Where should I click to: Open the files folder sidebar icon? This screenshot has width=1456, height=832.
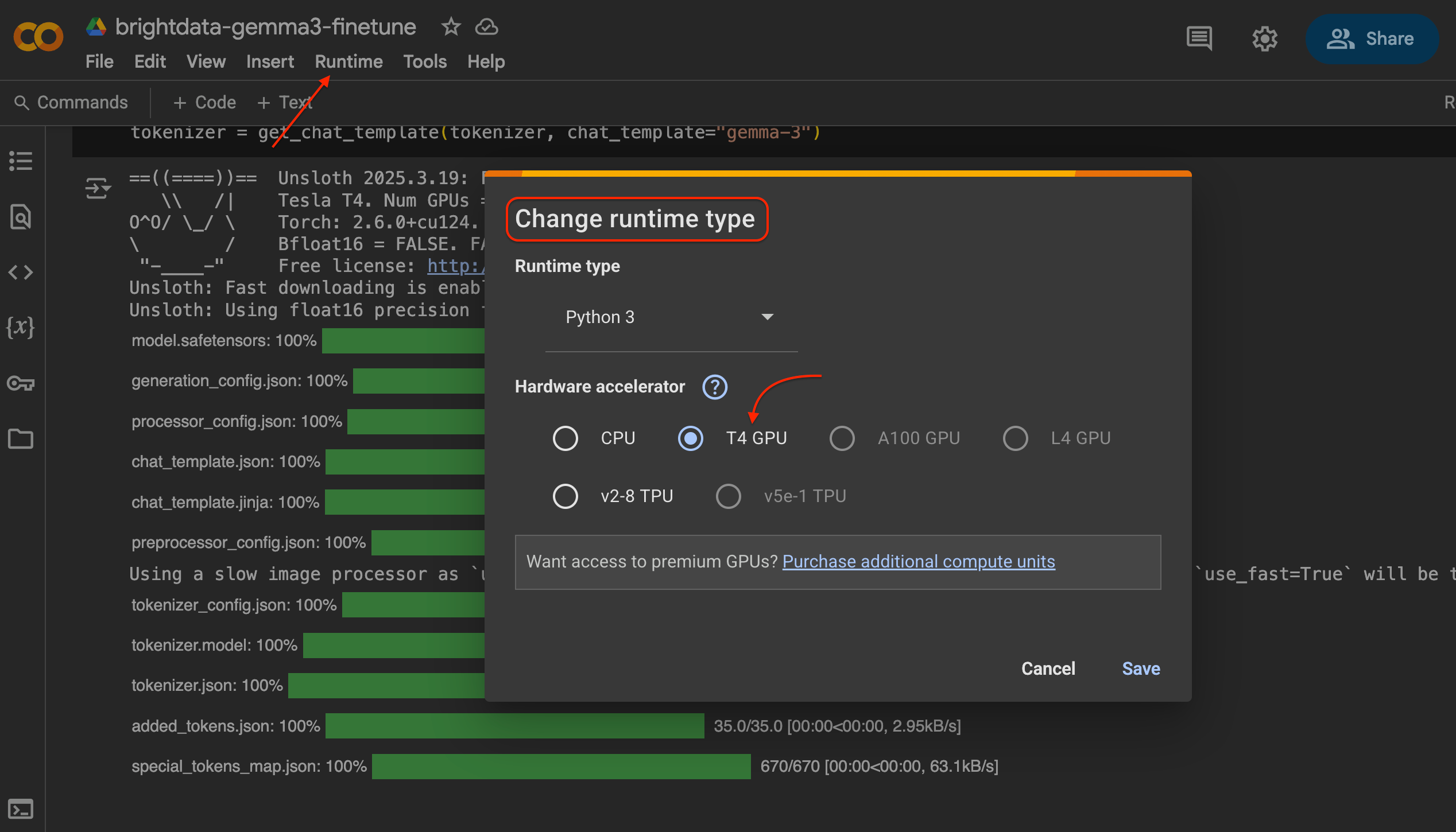[21, 438]
